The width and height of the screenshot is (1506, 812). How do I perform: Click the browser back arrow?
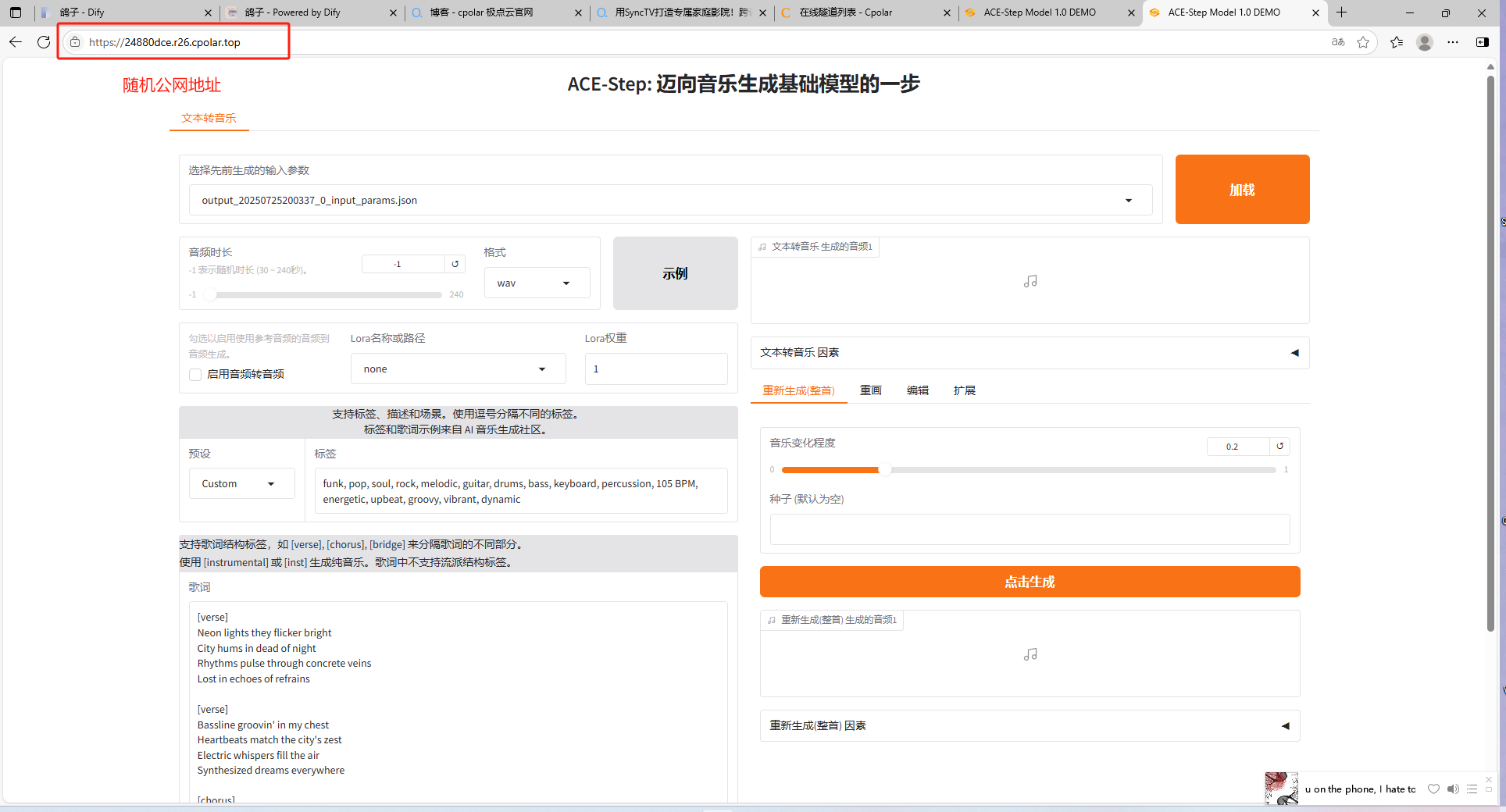(16, 42)
